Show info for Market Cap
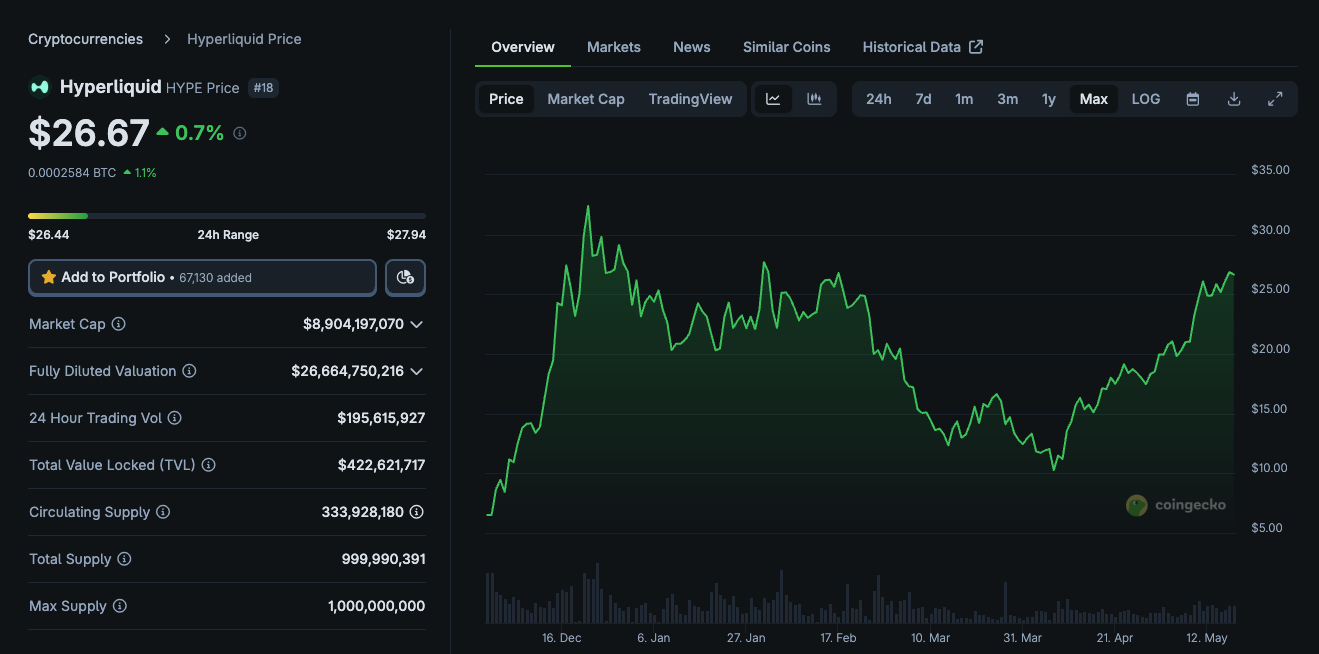Image resolution: width=1319 pixels, height=654 pixels. pyautogui.click(x=119, y=324)
